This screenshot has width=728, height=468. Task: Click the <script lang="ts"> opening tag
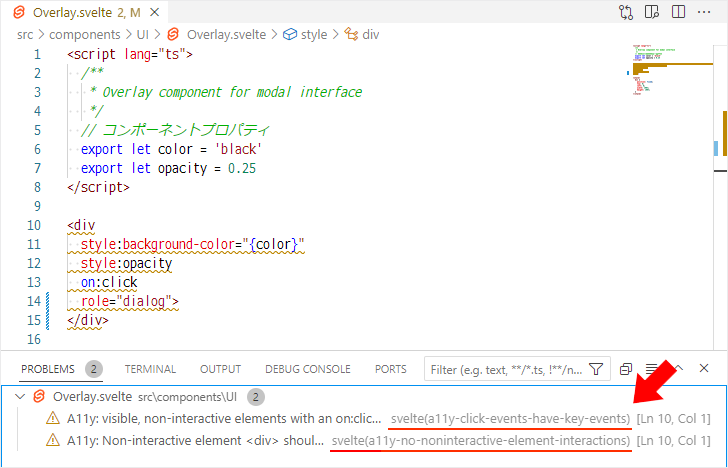(130, 54)
